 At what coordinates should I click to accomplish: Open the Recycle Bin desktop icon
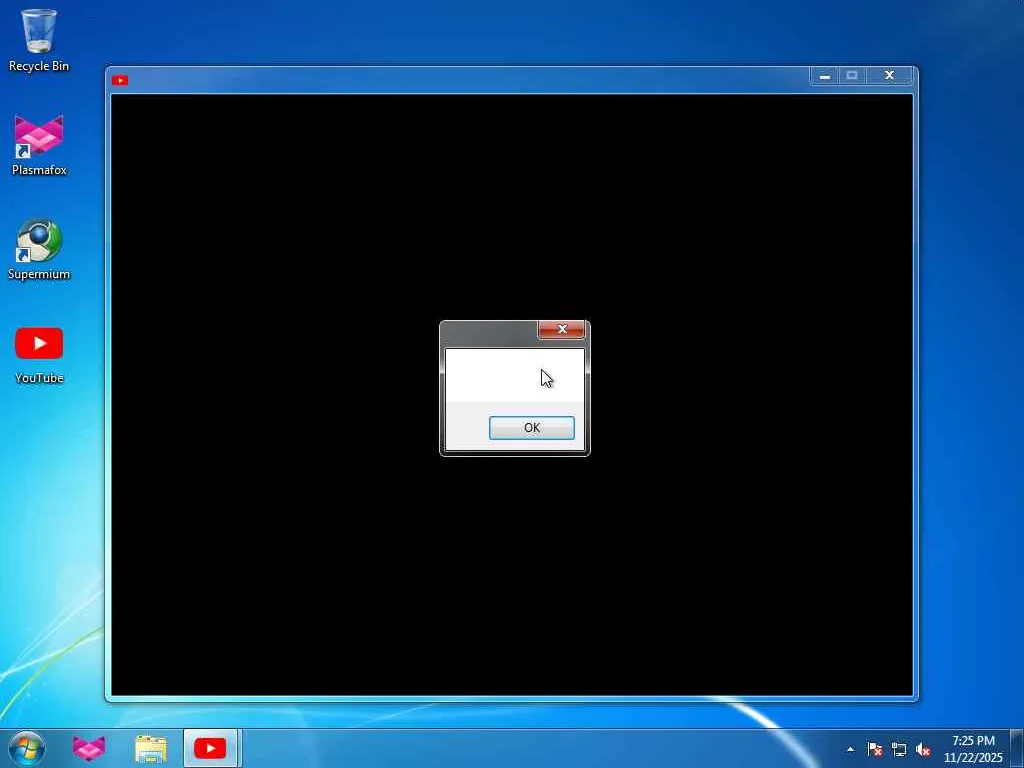coord(39,40)
